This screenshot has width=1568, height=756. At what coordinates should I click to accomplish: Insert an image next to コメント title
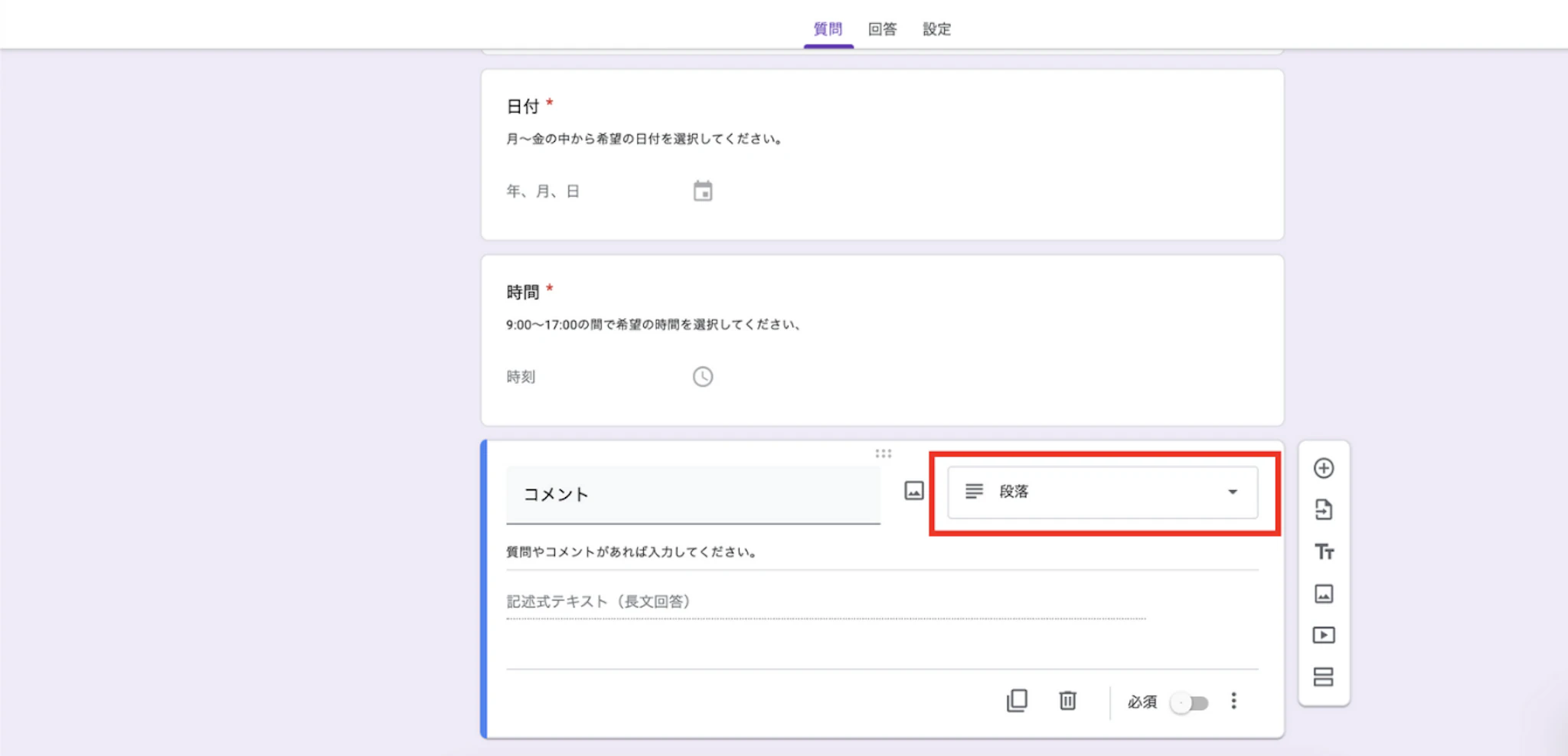point(913,491)
